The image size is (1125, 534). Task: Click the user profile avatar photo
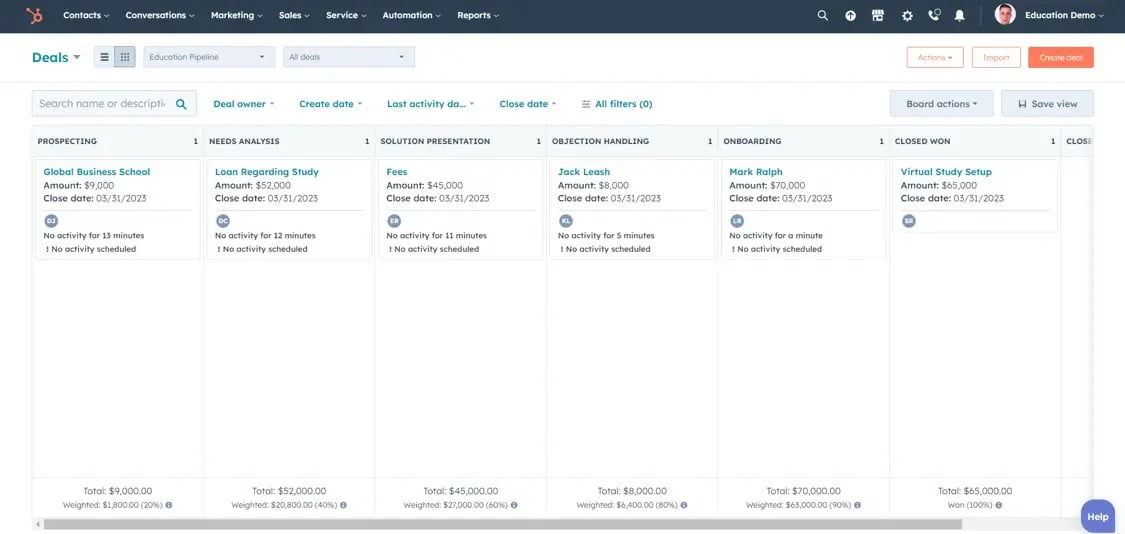pos(1005,14)
